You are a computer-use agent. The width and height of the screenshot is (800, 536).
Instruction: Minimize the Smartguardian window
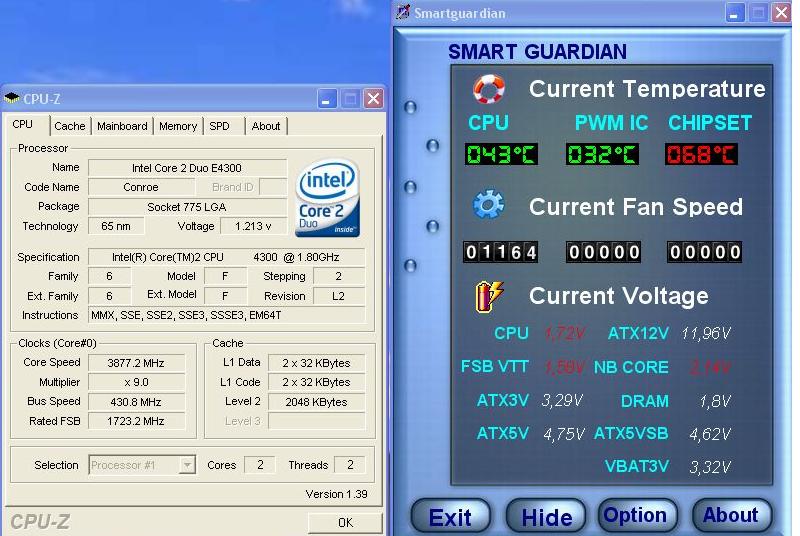[735, 13]
